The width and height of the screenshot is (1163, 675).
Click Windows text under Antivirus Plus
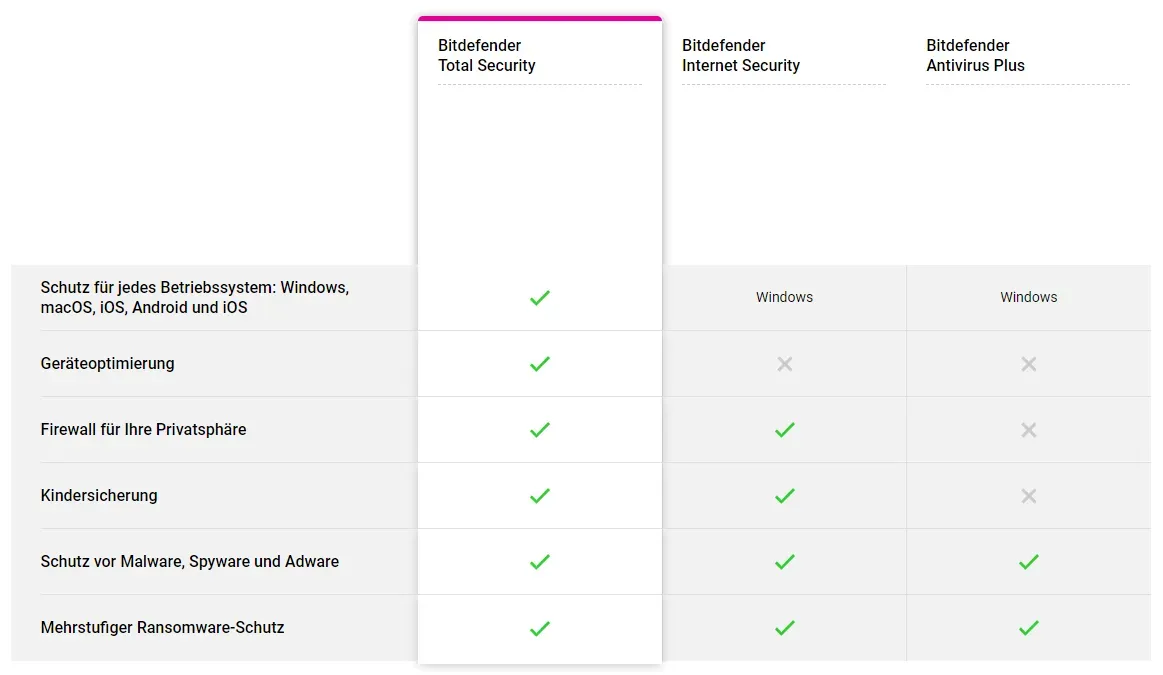point(1028,297)
